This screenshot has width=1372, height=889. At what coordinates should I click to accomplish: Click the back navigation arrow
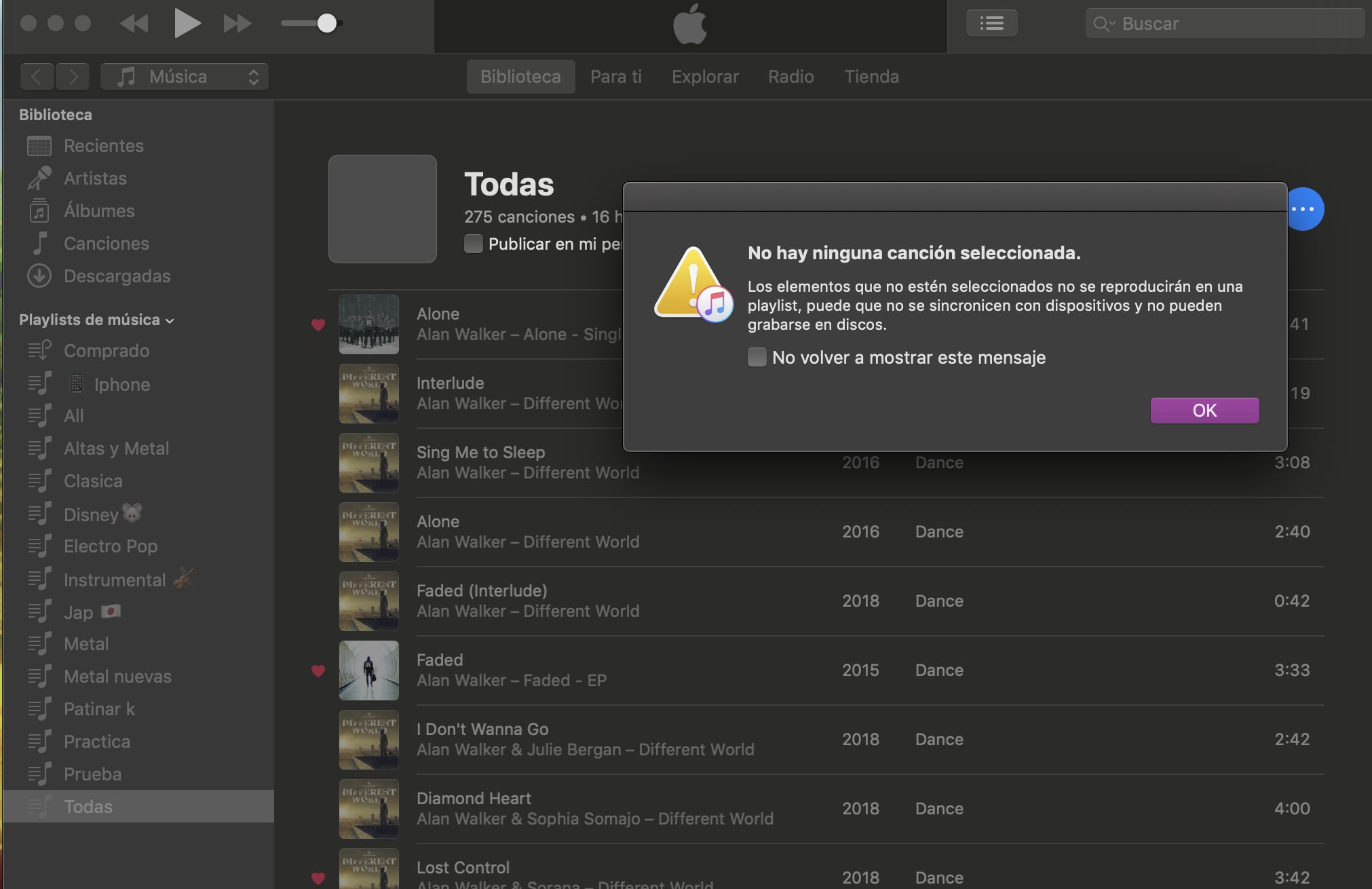(37, 77)
